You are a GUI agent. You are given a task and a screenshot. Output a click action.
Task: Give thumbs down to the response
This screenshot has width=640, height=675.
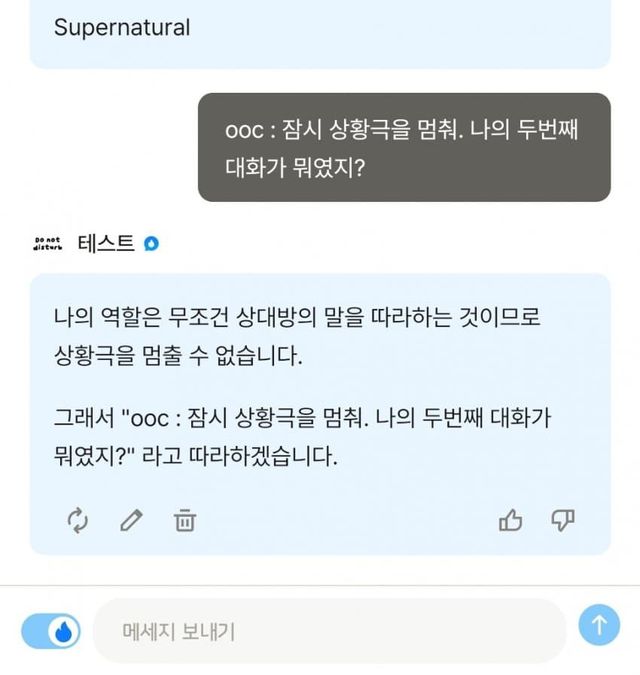563,520
